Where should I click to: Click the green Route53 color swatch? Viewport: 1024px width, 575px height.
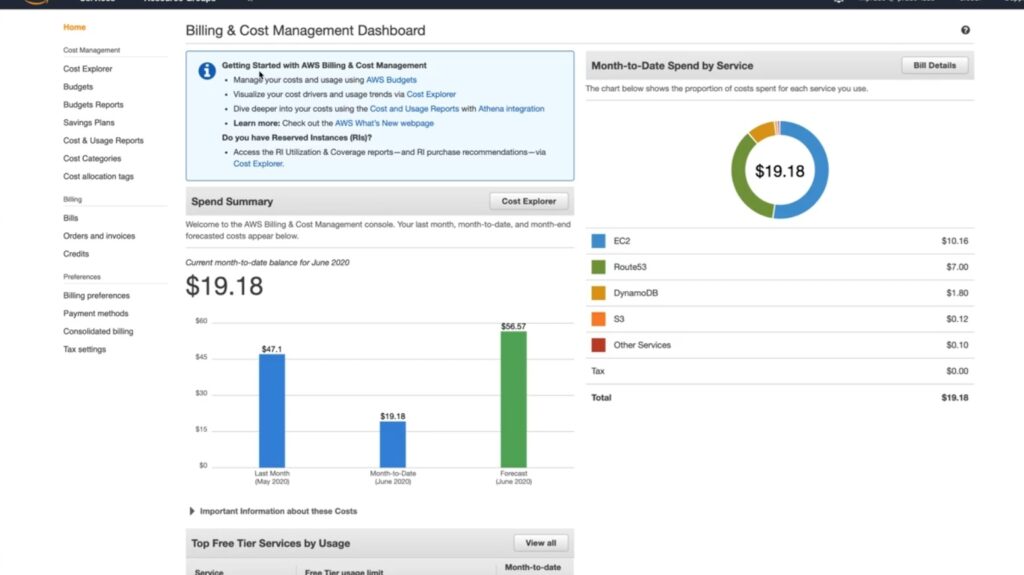598,267
